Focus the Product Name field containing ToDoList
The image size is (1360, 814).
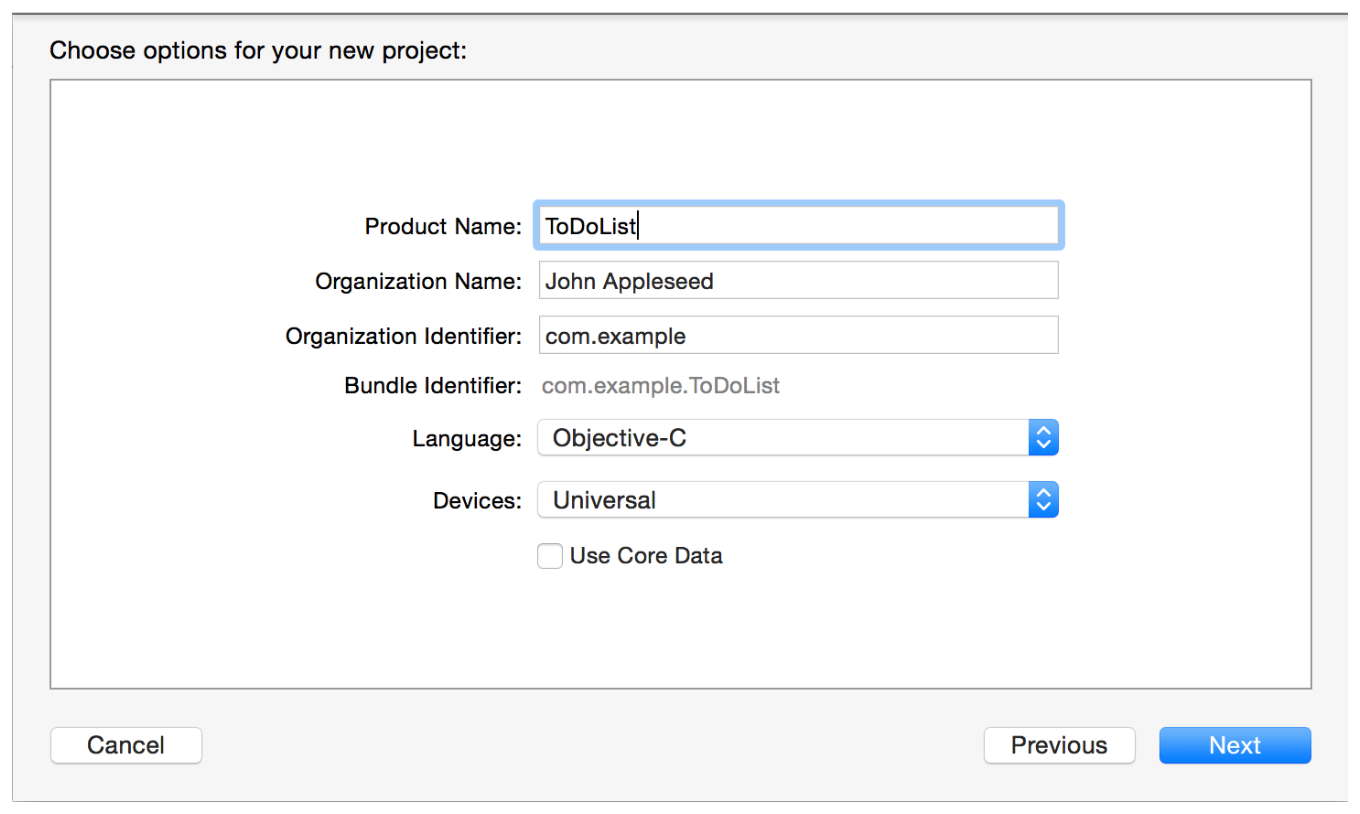click(x=797, y=226)
